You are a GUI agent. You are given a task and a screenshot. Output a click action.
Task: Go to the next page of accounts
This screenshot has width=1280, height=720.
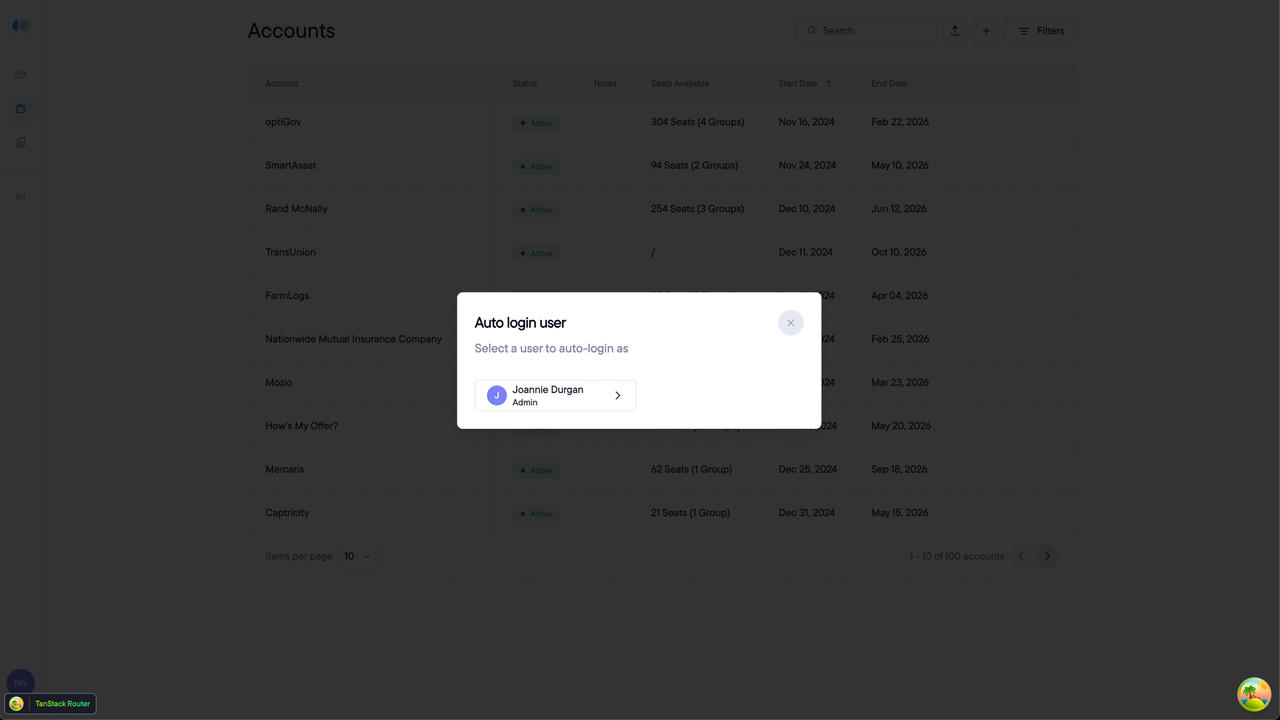(1047, 556)
